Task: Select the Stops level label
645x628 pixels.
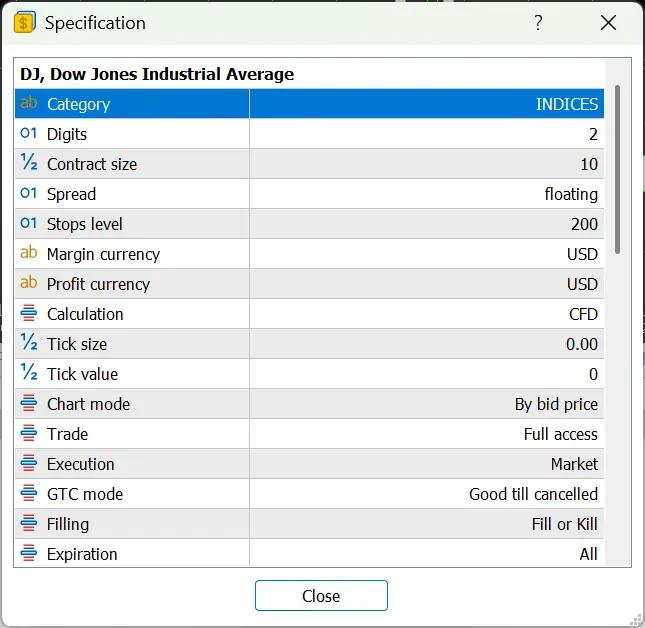Action: tap(84, 225)
